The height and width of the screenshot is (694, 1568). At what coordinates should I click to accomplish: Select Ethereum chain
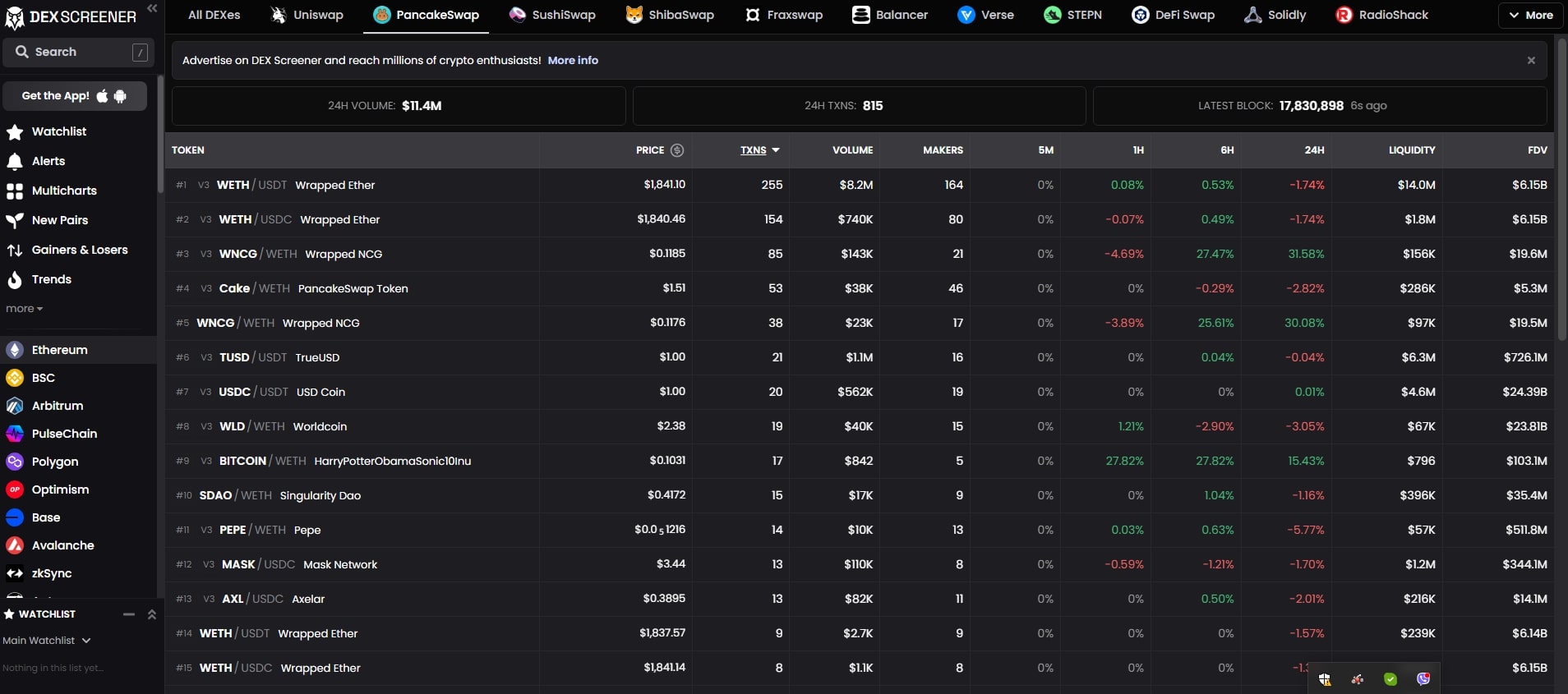click(78, 350)
